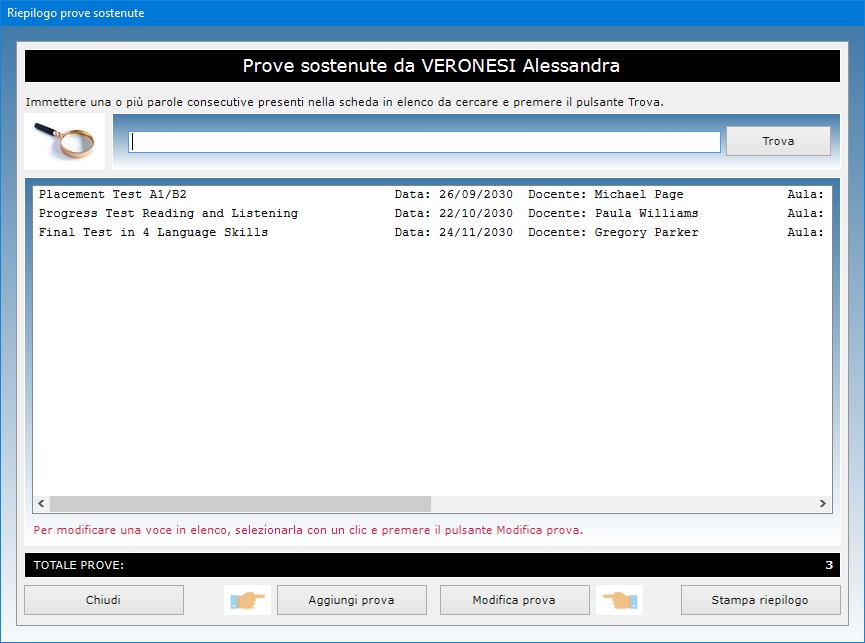Click the horizontal scrollbar thumb in the list
Viewport: 865px width, 643px height.
(240, 503)
